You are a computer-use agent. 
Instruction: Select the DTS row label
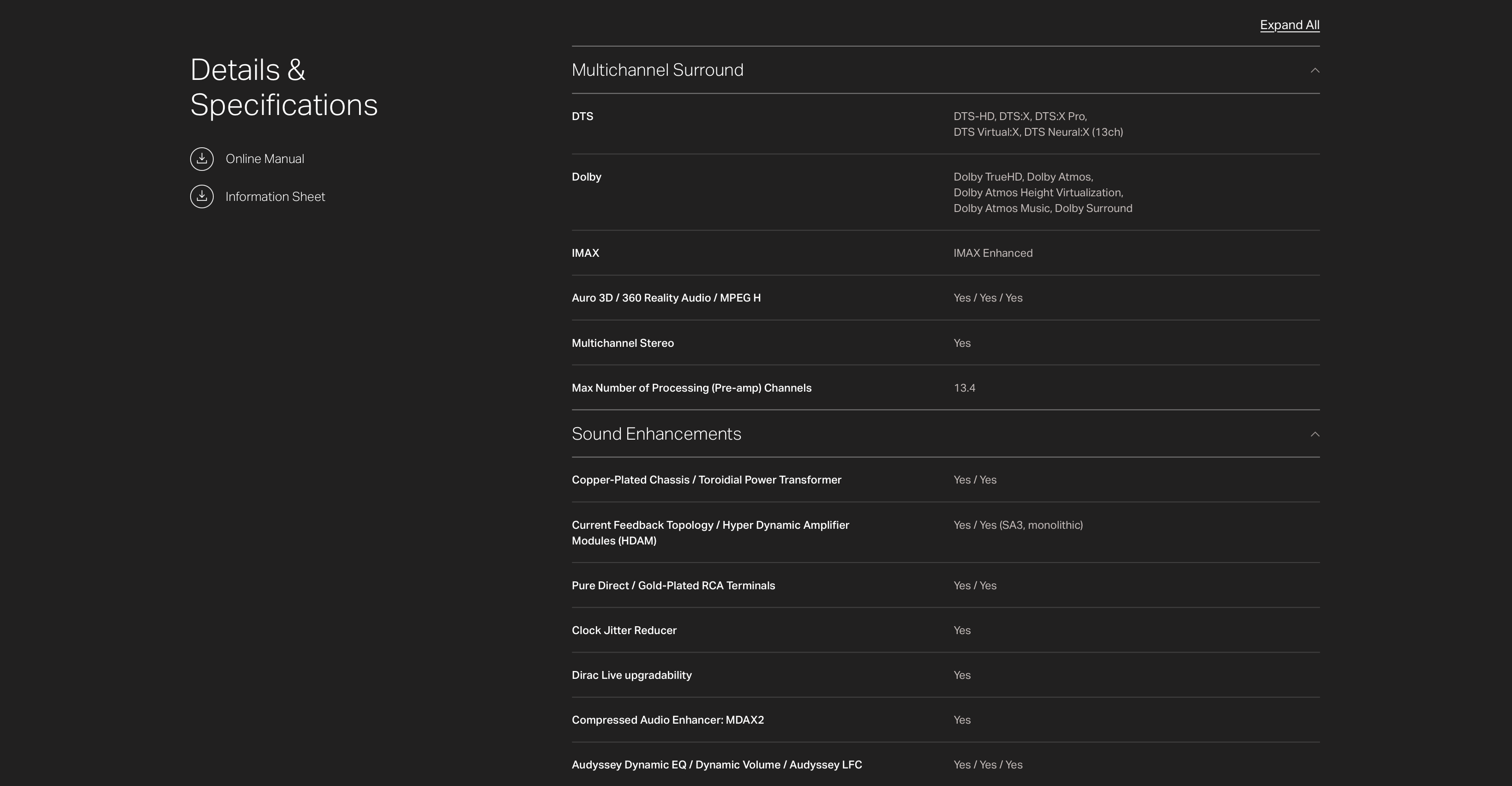click(x=582, y=116)
